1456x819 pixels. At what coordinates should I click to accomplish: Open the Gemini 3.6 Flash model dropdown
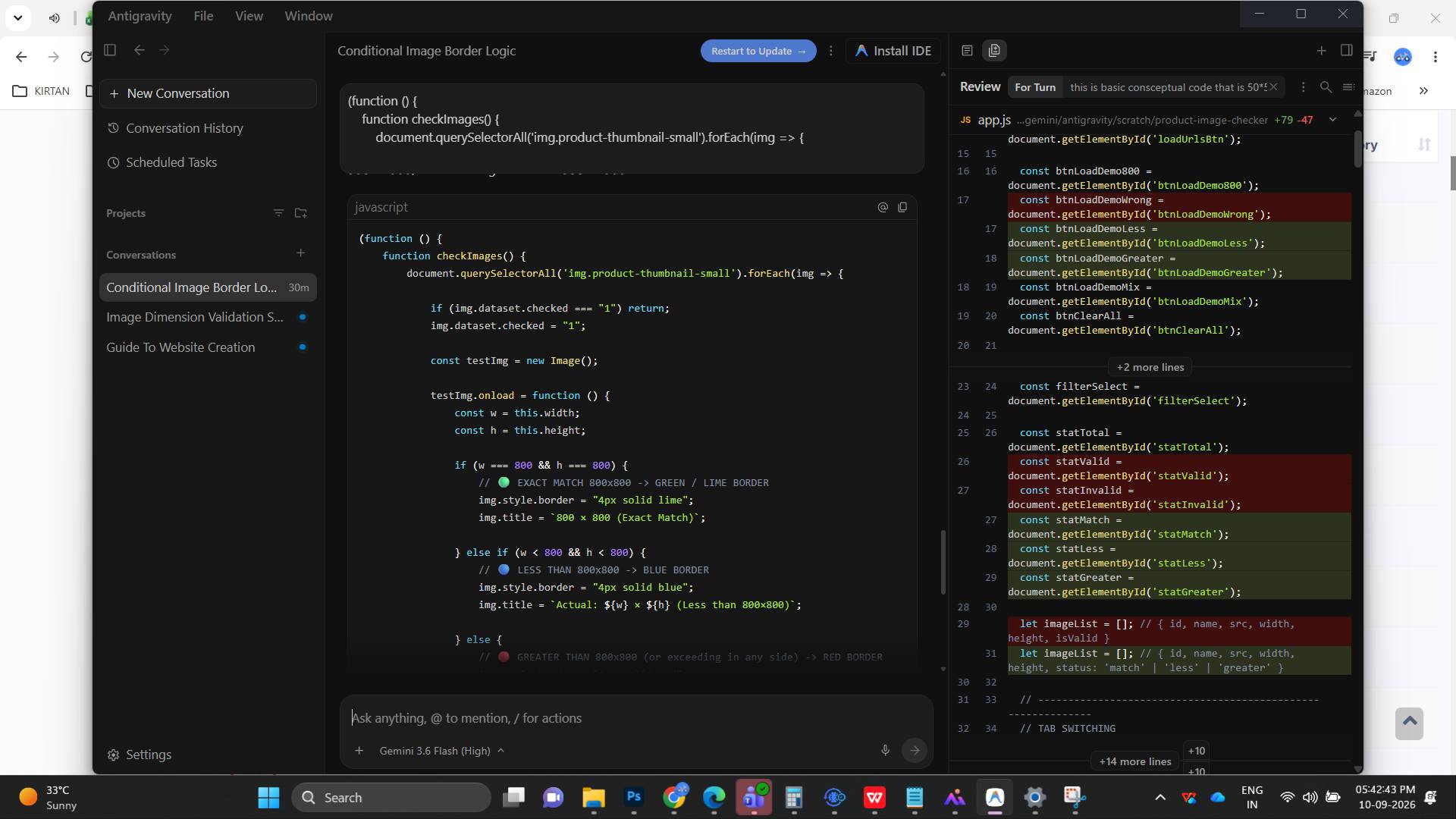point(441,751)
